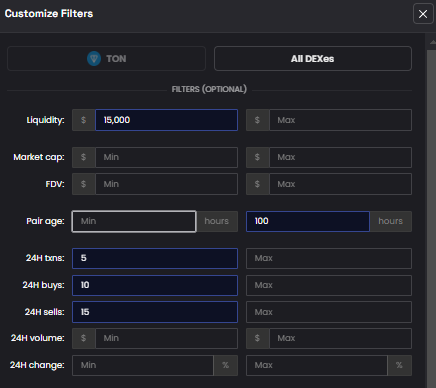Click the dollar prefix of Market cap Max

(257, 157)
